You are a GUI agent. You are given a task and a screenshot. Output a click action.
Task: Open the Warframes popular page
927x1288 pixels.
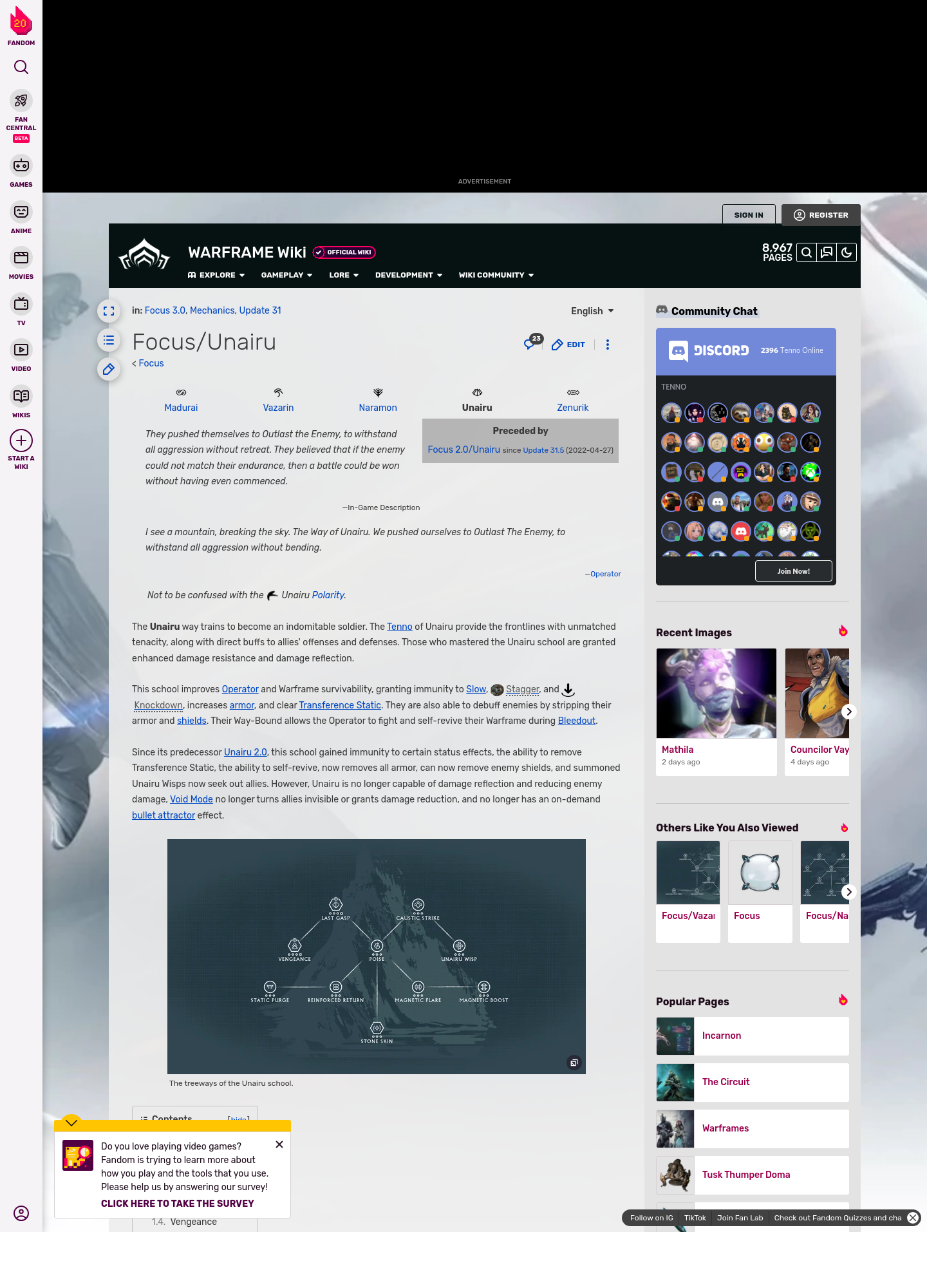[x=753, y=1128]
